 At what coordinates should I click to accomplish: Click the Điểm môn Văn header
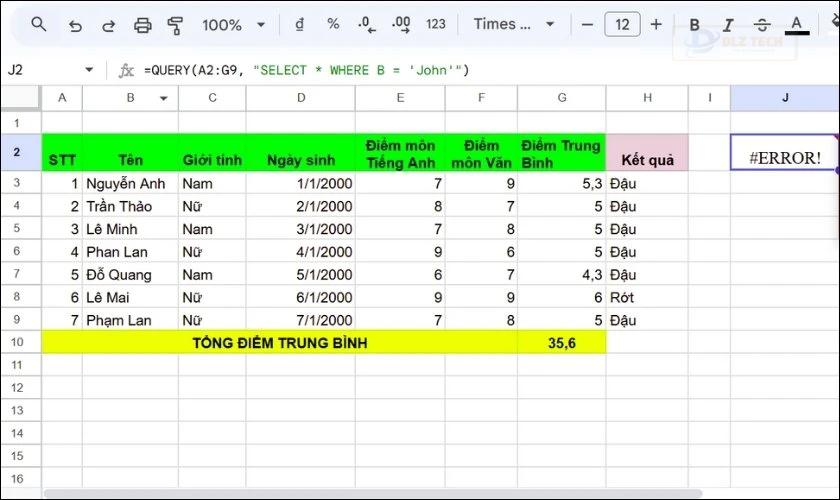[481, 153]
